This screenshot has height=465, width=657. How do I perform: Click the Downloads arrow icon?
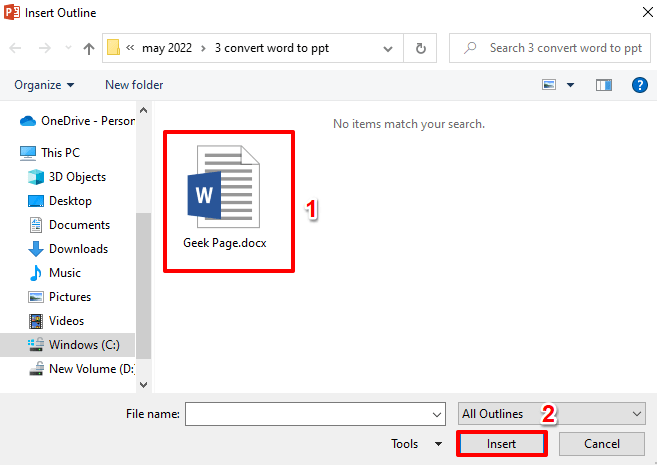36,249
